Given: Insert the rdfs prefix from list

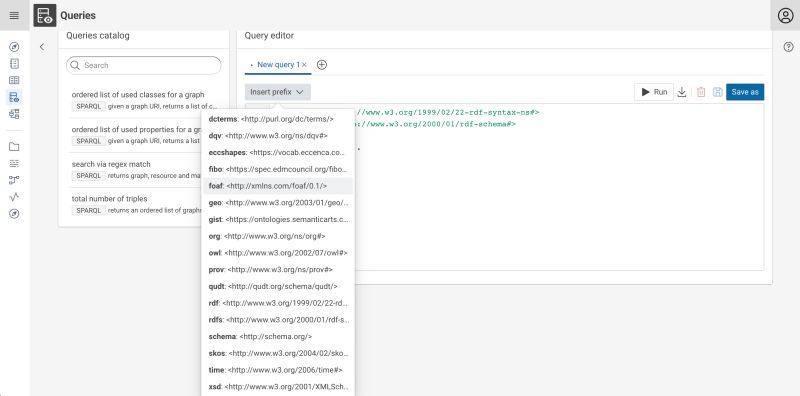Looking at the screenshot, I should (x=278, y=320).
